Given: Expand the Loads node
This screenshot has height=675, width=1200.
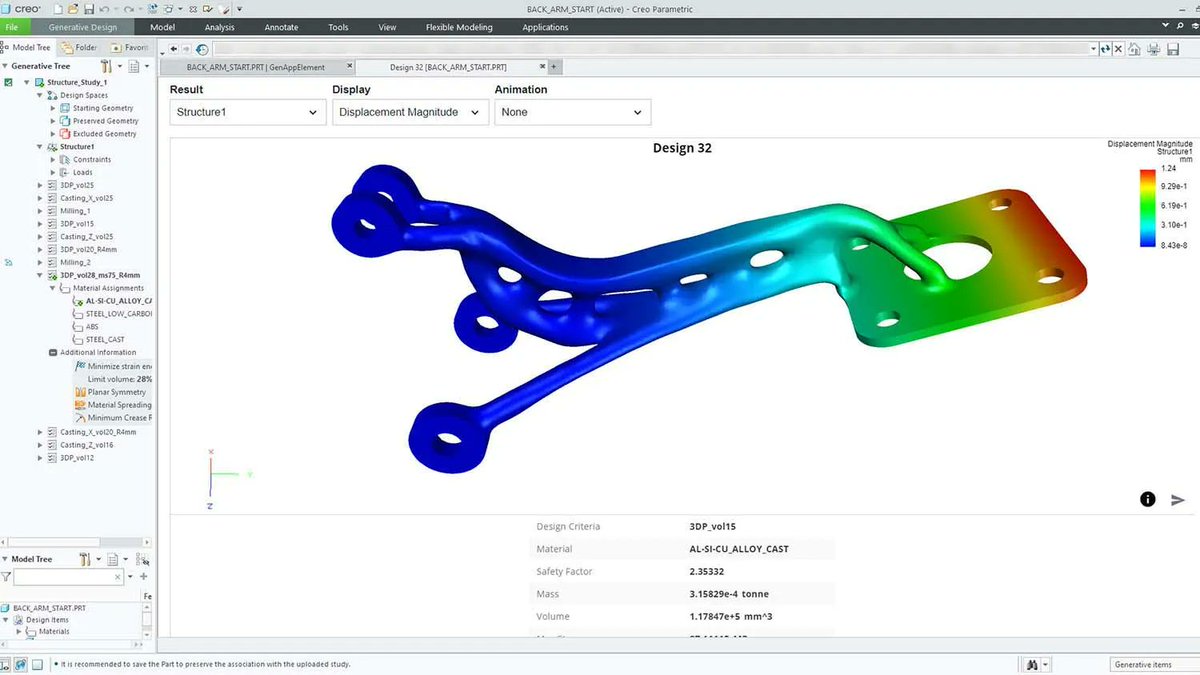Looking at the screenshot, I should click(53, 172).
